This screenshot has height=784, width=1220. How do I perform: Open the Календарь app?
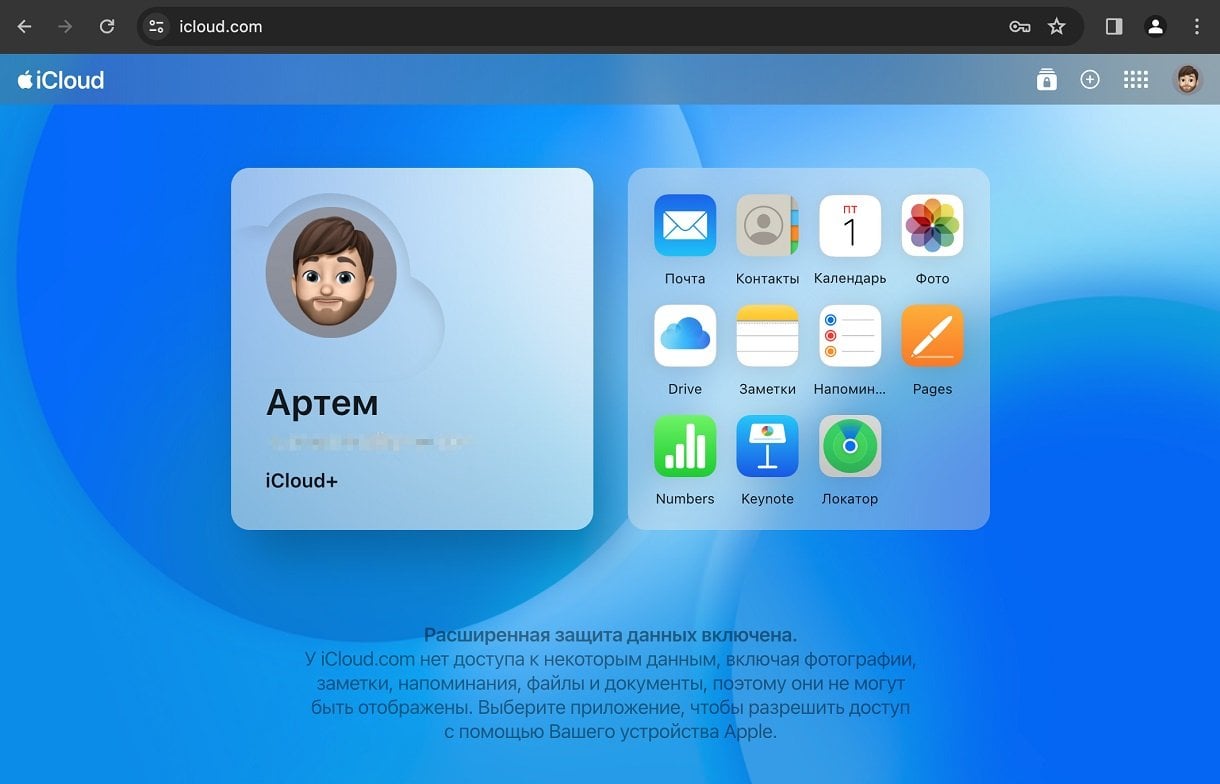(x=850, y=226)
